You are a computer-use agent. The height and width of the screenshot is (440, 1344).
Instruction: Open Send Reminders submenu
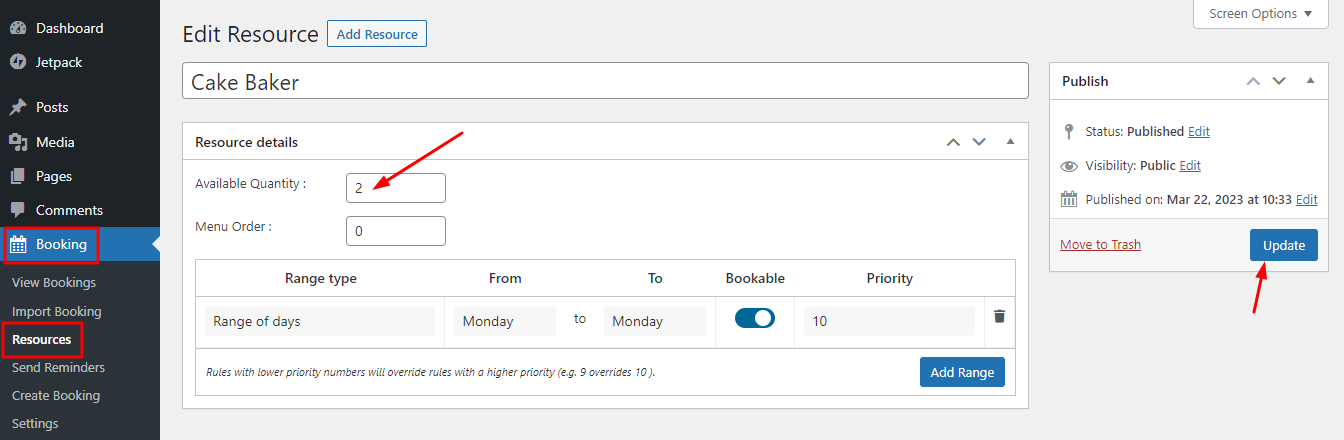tap(58, 367)
